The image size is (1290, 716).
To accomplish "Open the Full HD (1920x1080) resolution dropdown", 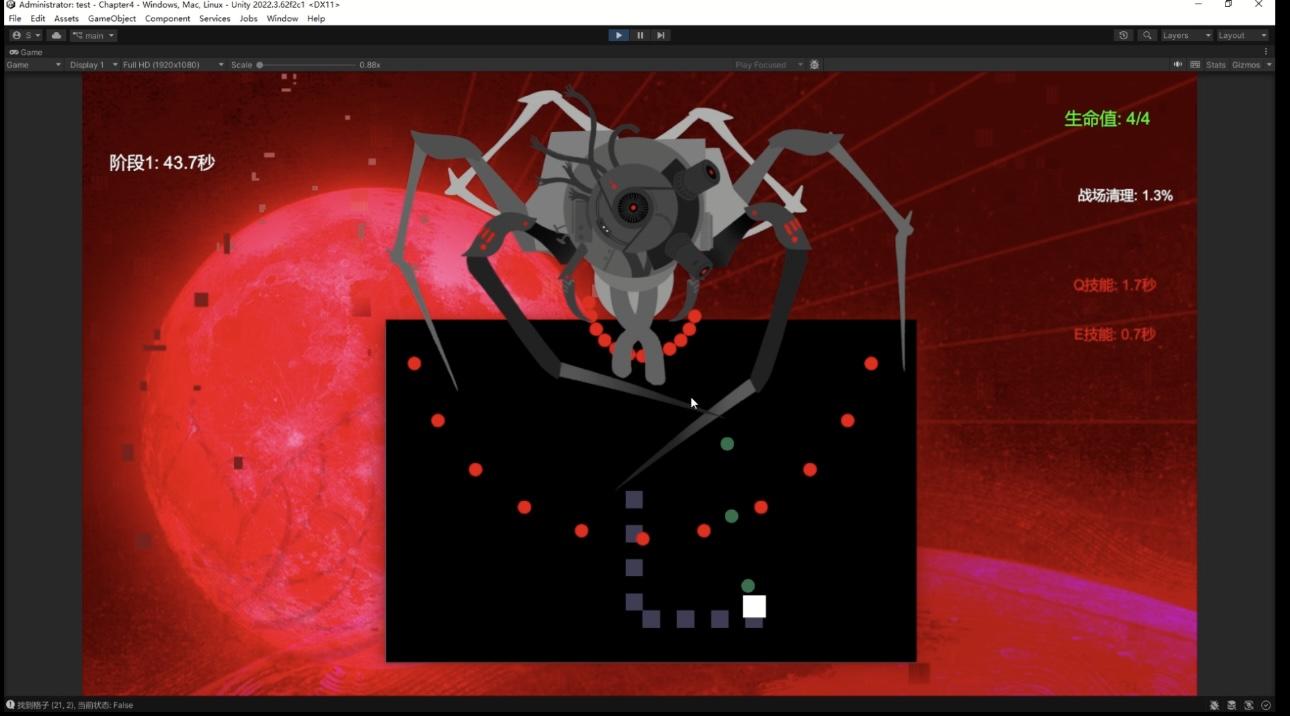I will [x=168, y=65].
